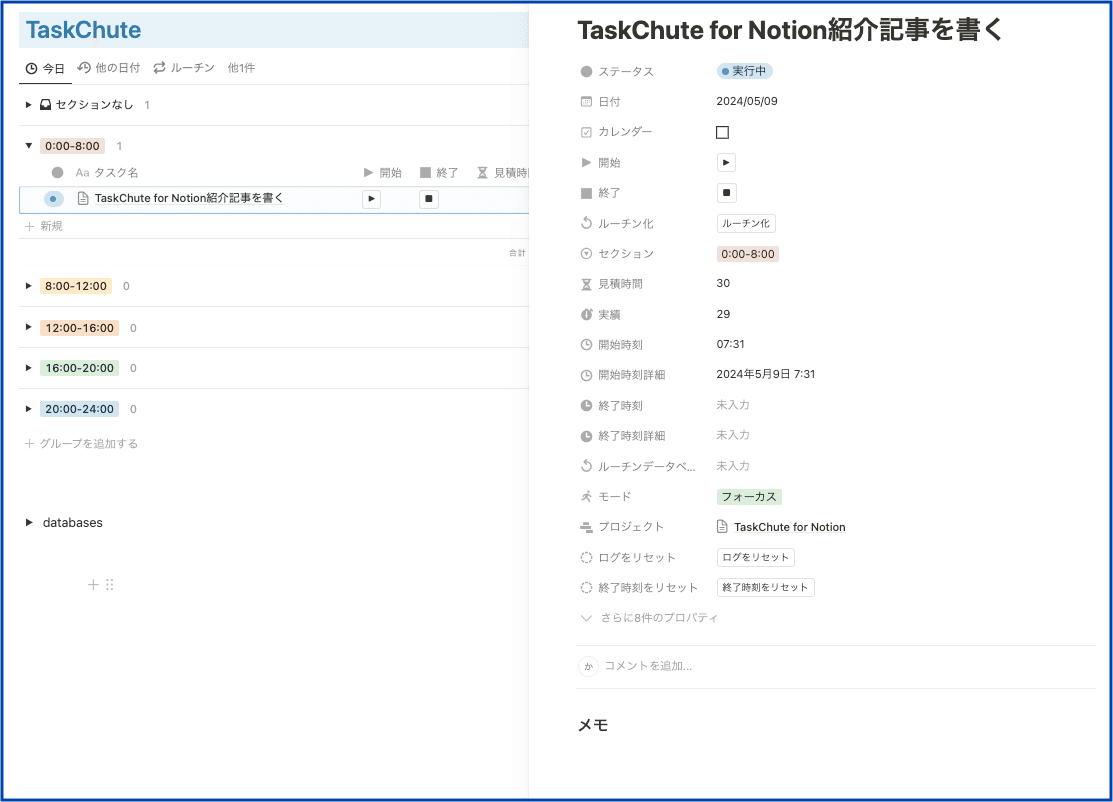Click the inbox icon next to セクションなし
The width and height of the screenshot is (1113, 802).
click(x=43, y=104)
